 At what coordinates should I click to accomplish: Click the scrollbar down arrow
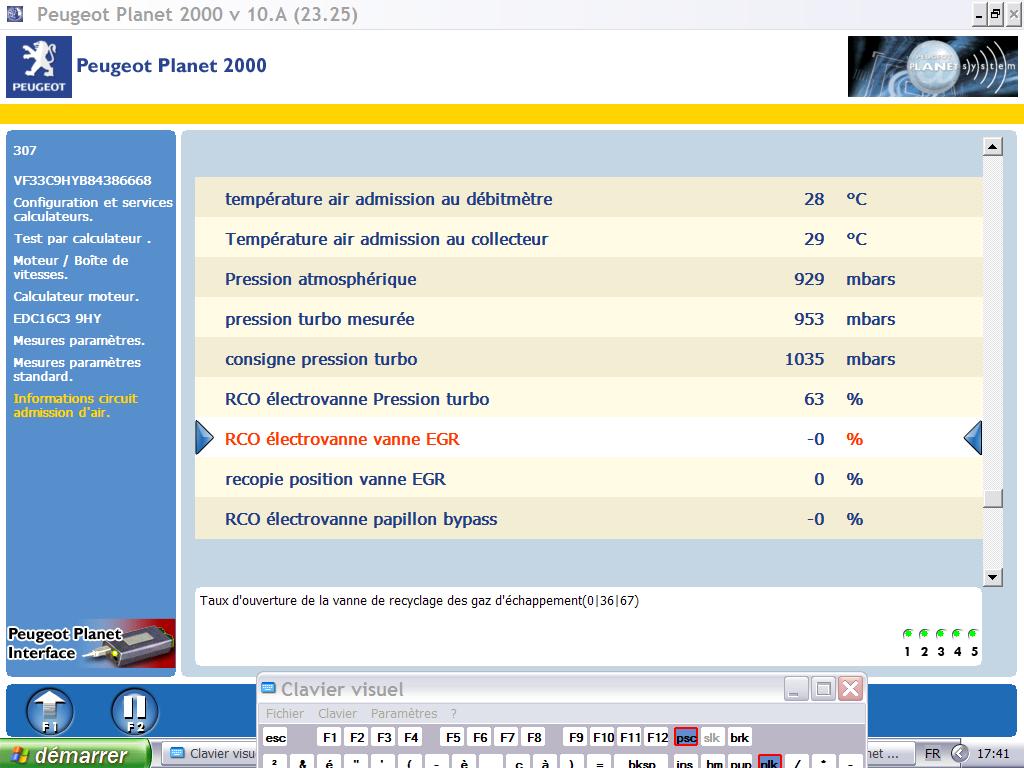click(993, 577)
